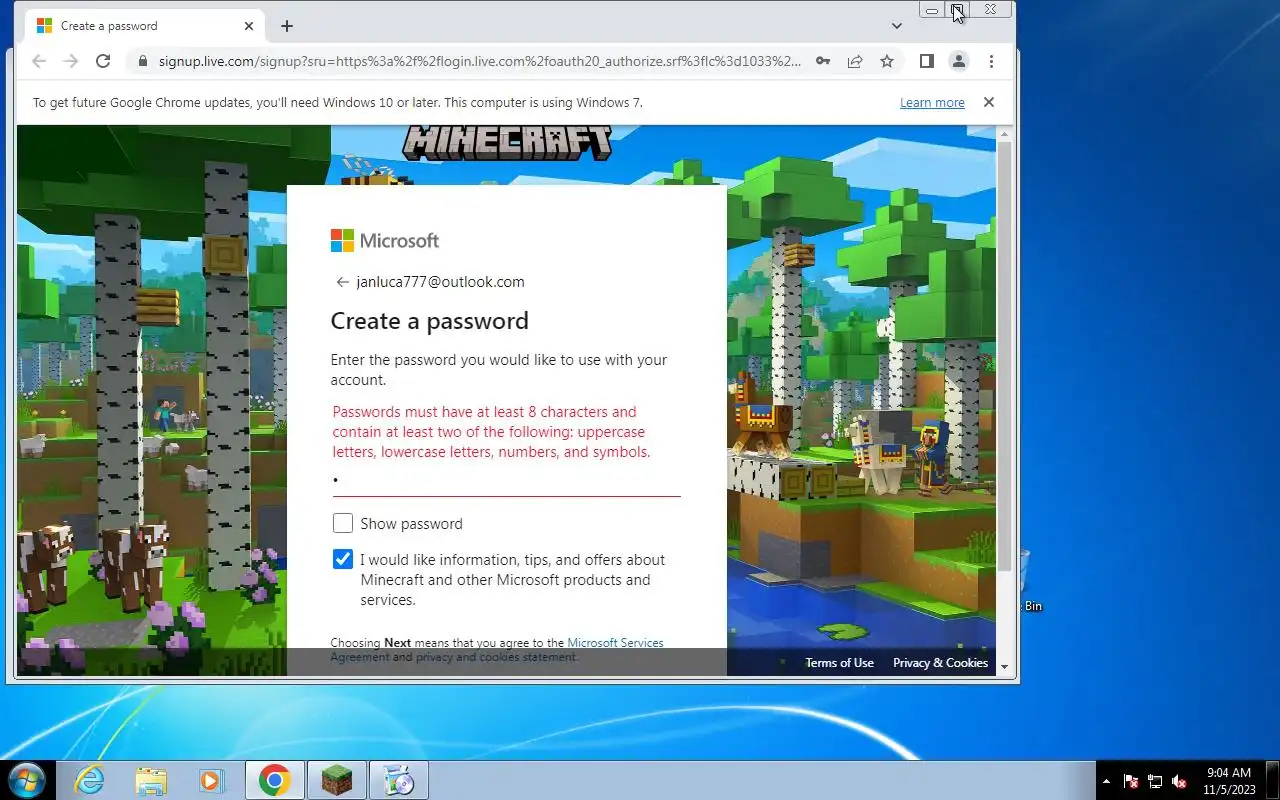The image size is (1280, 800).
Task: Click the browser forward arrow
Action: point(70,61)
